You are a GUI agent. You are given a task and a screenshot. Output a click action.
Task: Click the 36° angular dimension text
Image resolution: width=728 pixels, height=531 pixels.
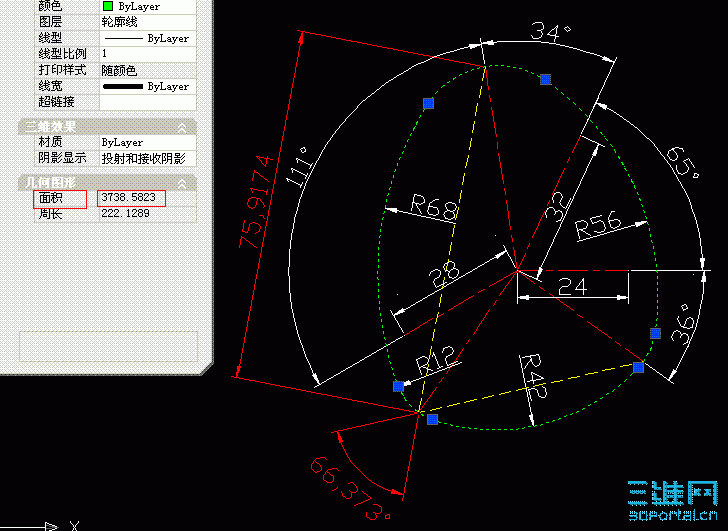pos(683,325)
